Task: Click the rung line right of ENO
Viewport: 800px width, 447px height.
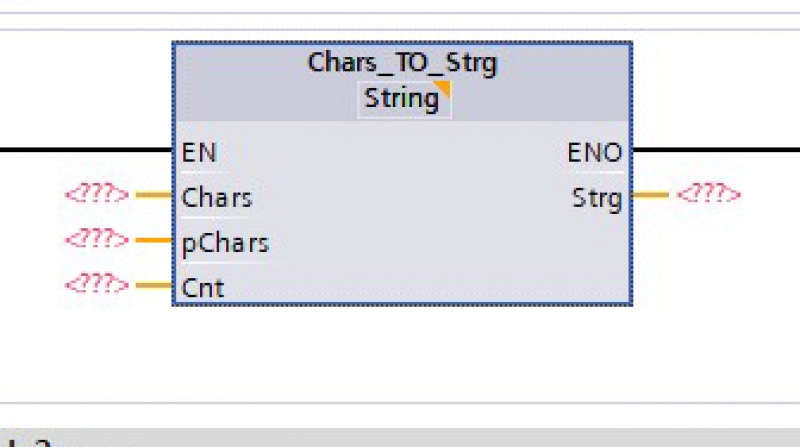Action: [716, 150]
